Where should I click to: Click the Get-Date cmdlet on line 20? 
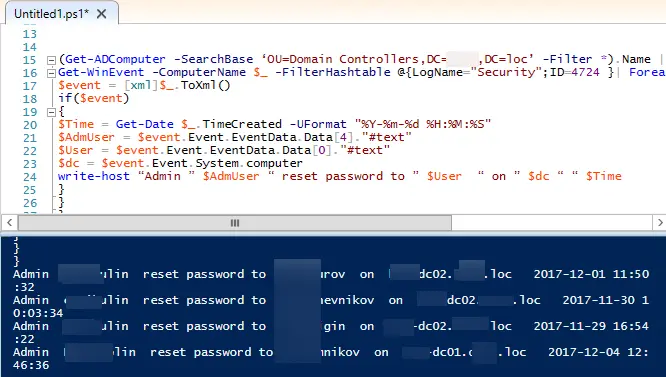click(x=144, y=124)
